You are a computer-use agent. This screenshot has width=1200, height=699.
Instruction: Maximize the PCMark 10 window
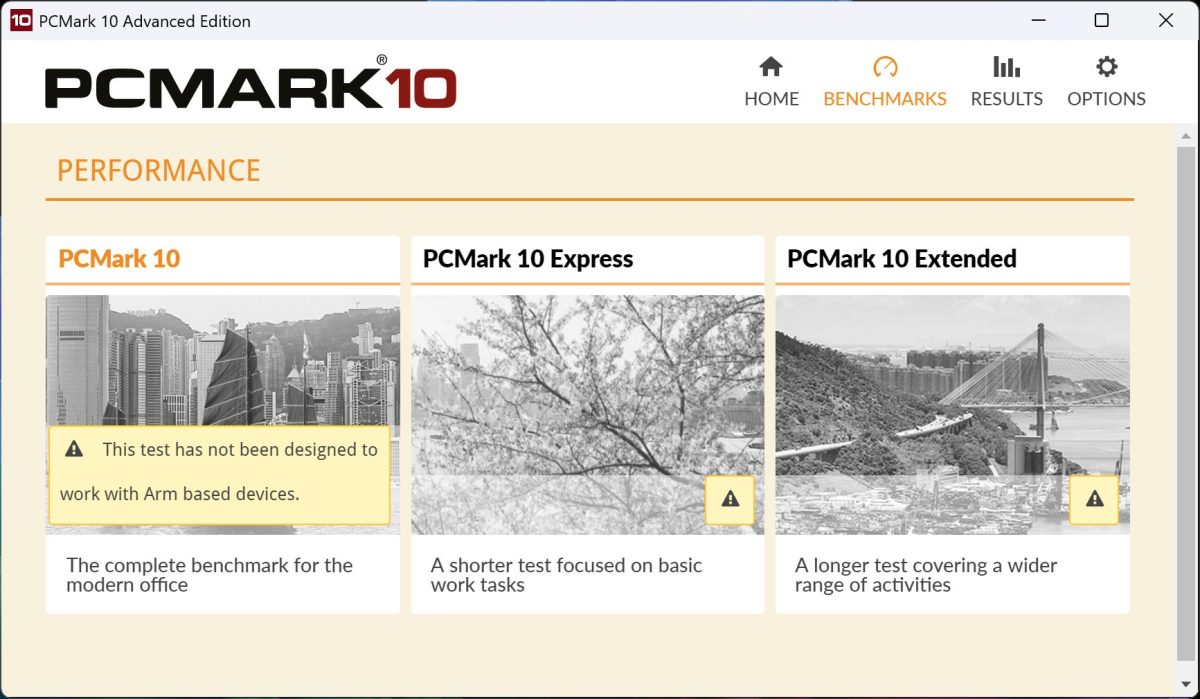pos(1101,20)
